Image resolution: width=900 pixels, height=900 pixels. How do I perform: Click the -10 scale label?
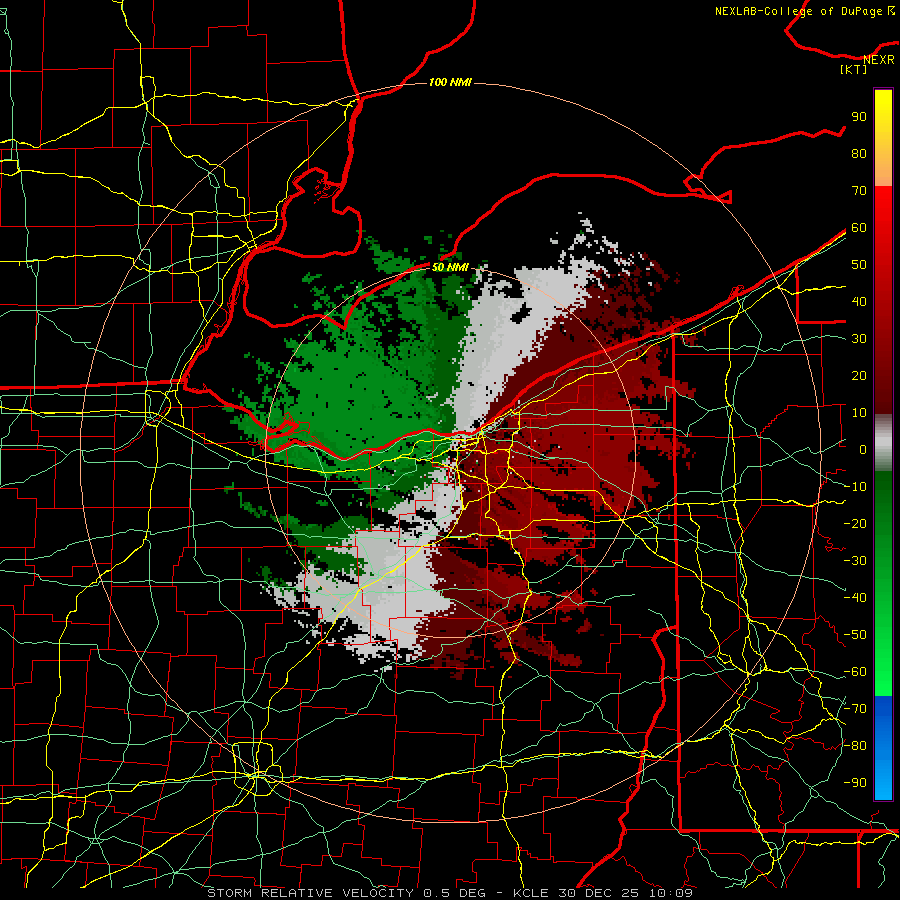855,487
